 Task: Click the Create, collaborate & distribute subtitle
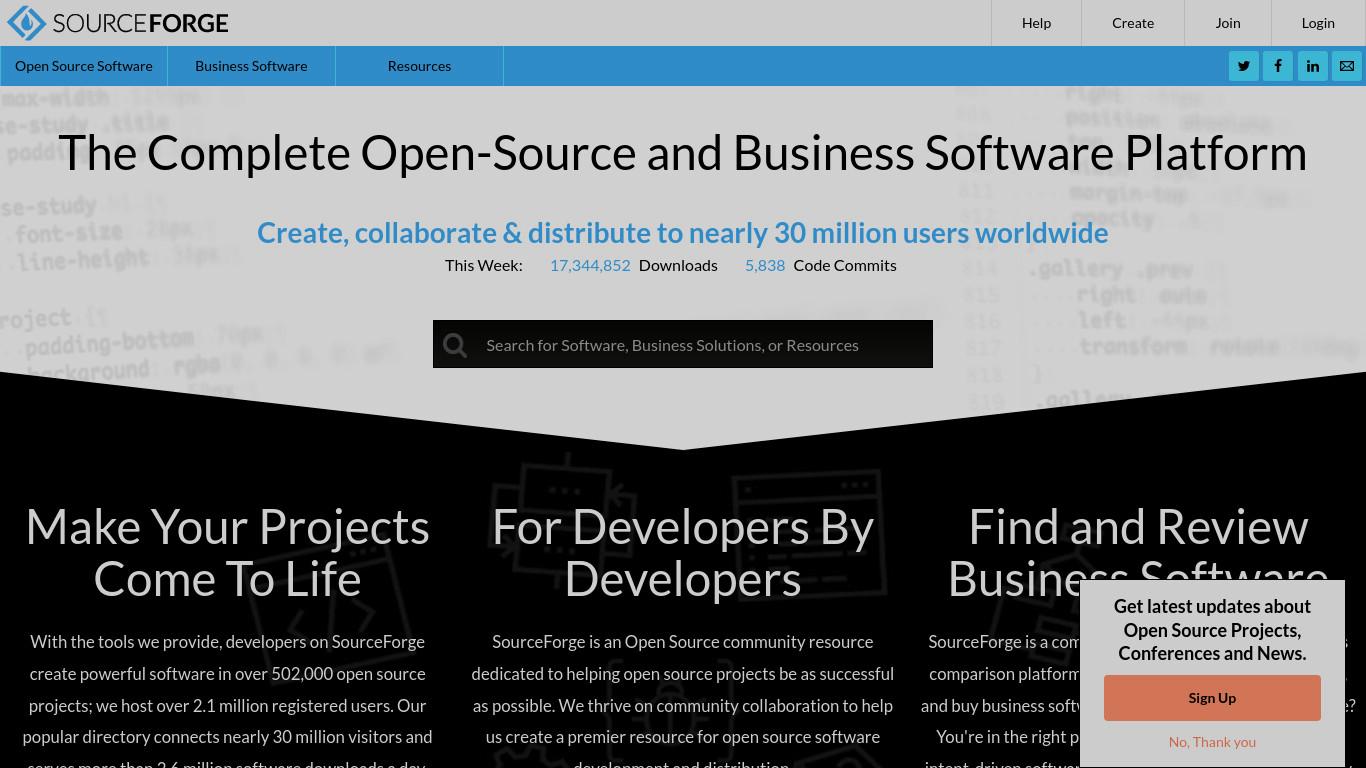683,233
